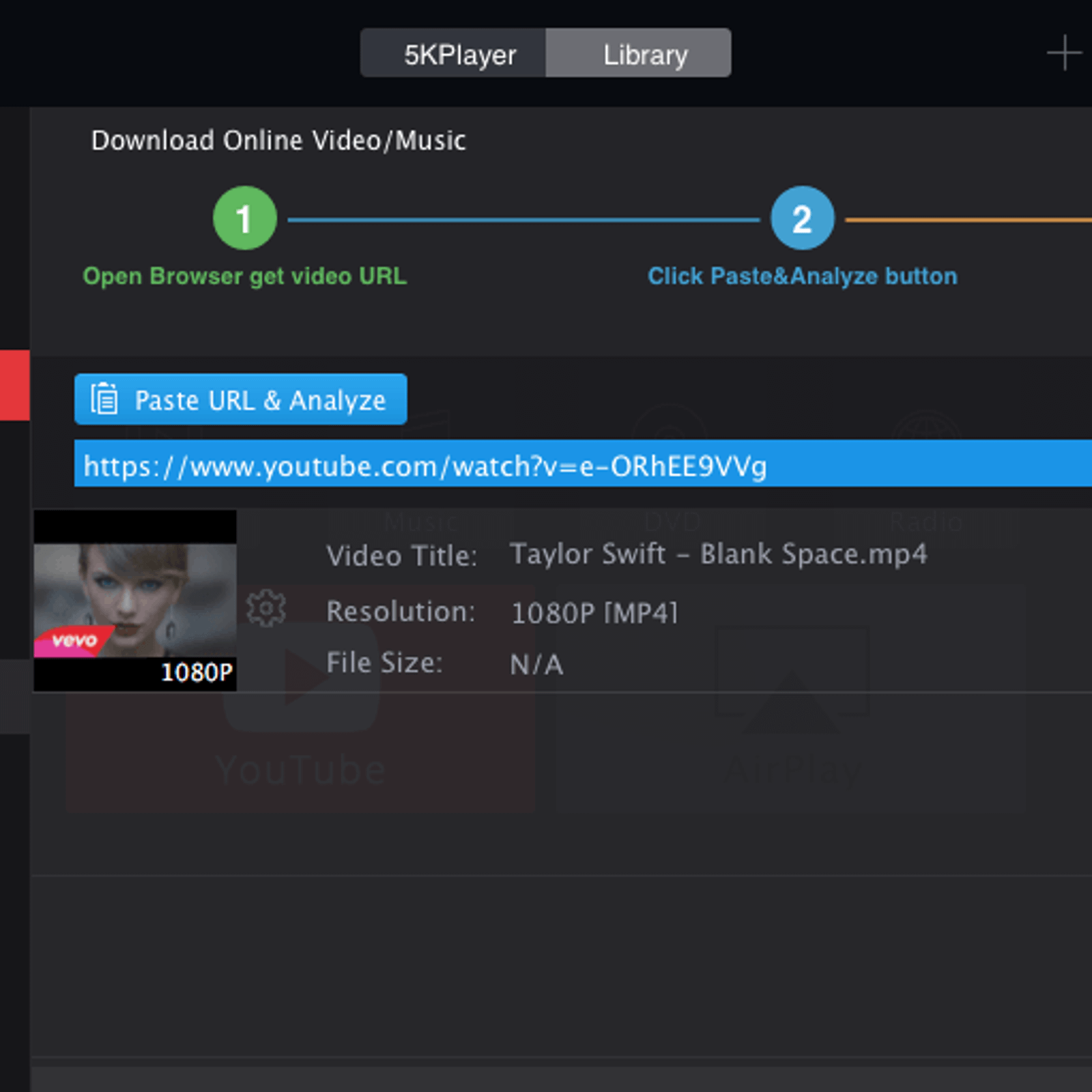This screenshot has width=1092, height=1092.
Task: Select the video title Taylor Swift – Blank Space.mp4
Action: tap(719, 554)
